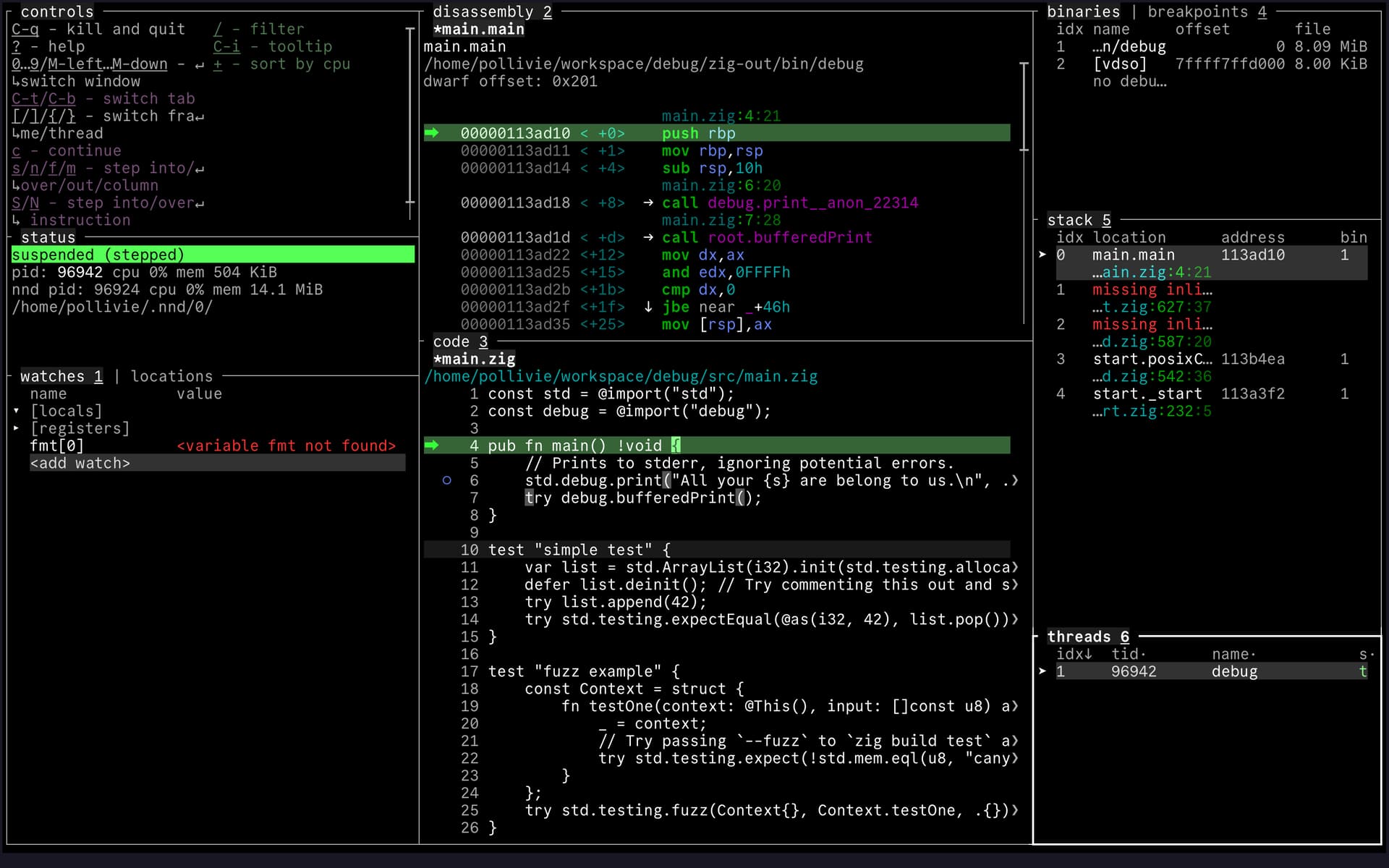The width and height of the screenshot is (1389, 868).
Task: Click the disassembly panel scrollbar
Action: point(1024,107)
